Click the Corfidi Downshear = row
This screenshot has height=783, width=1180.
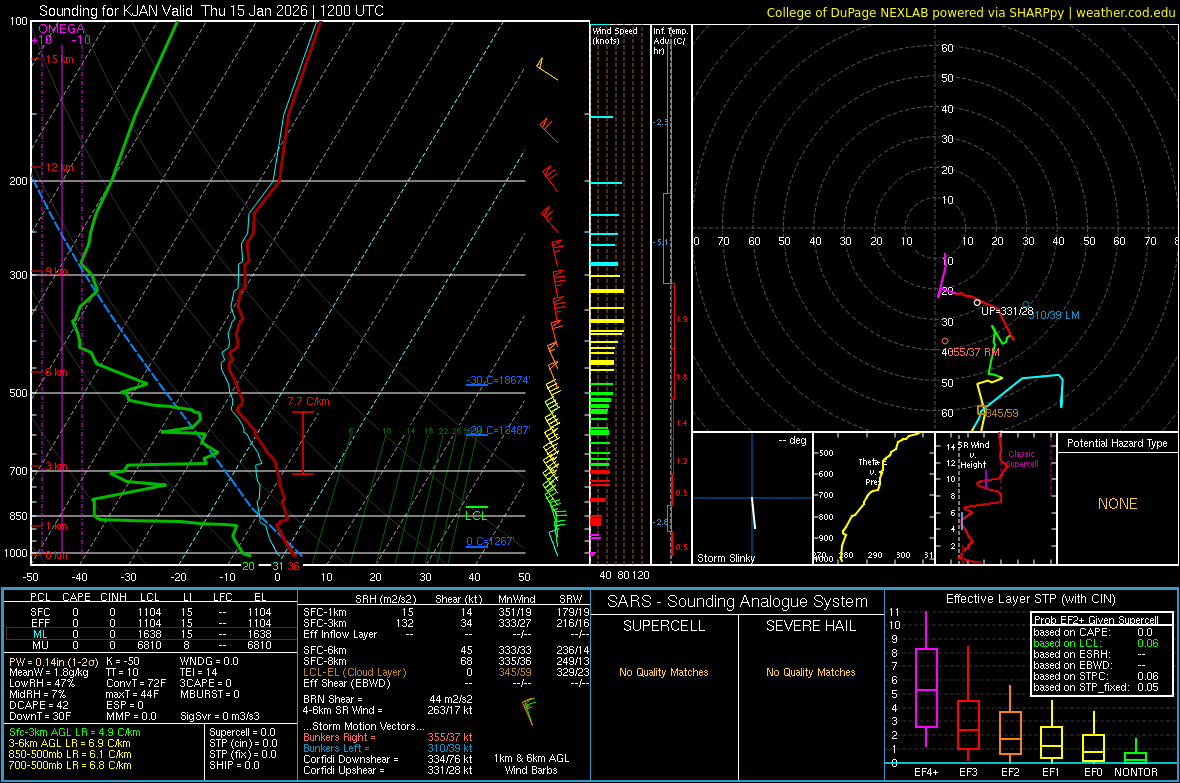388,759
